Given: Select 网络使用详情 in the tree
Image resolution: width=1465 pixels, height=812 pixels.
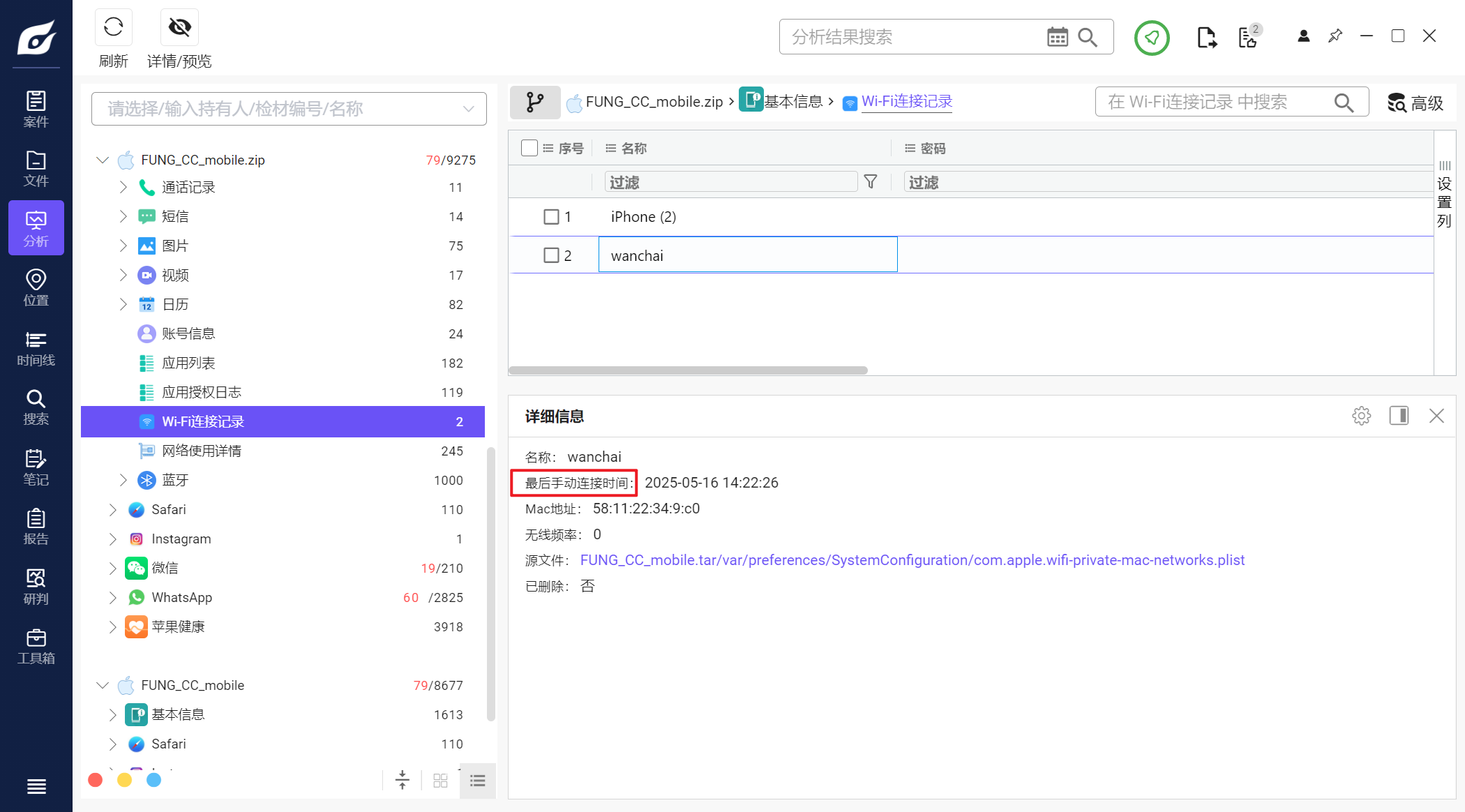Looking at the screenshot, I should pyautogui.click(x=202, y=451).
